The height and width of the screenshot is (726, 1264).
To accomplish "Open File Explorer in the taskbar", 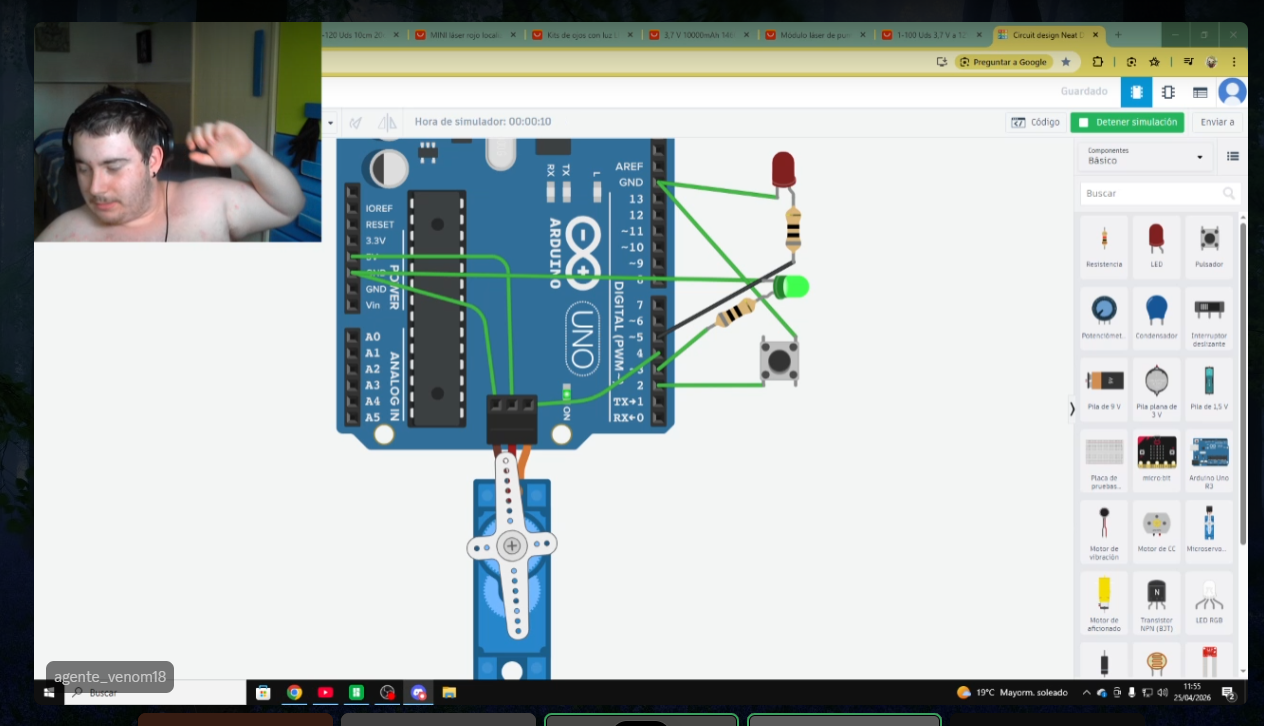I will tap(449, 692).
